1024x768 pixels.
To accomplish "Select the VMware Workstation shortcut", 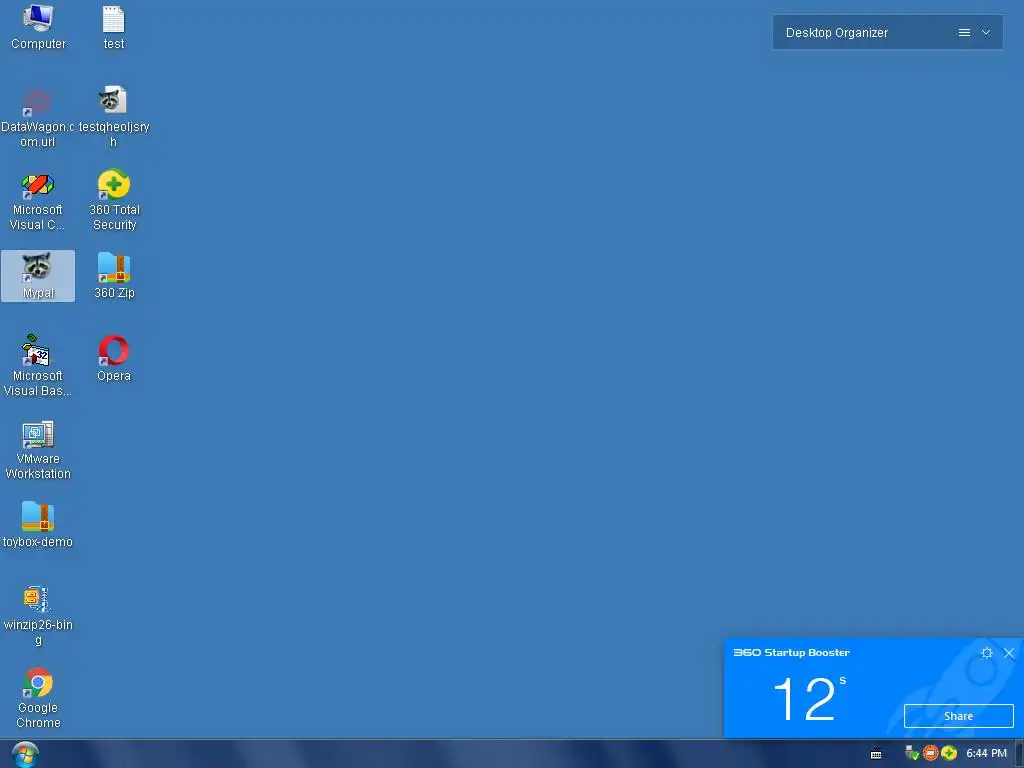I will (38, 451).
